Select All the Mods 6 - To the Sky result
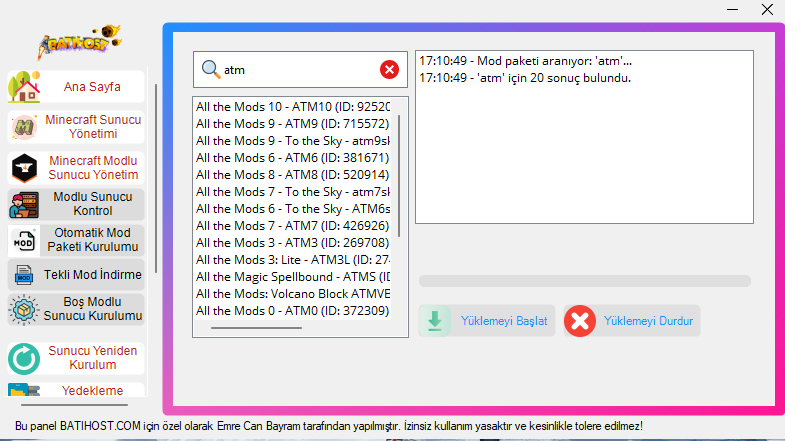Image resolution: width=785 pixels, height=441 pixels. click(x=293, y=209)
